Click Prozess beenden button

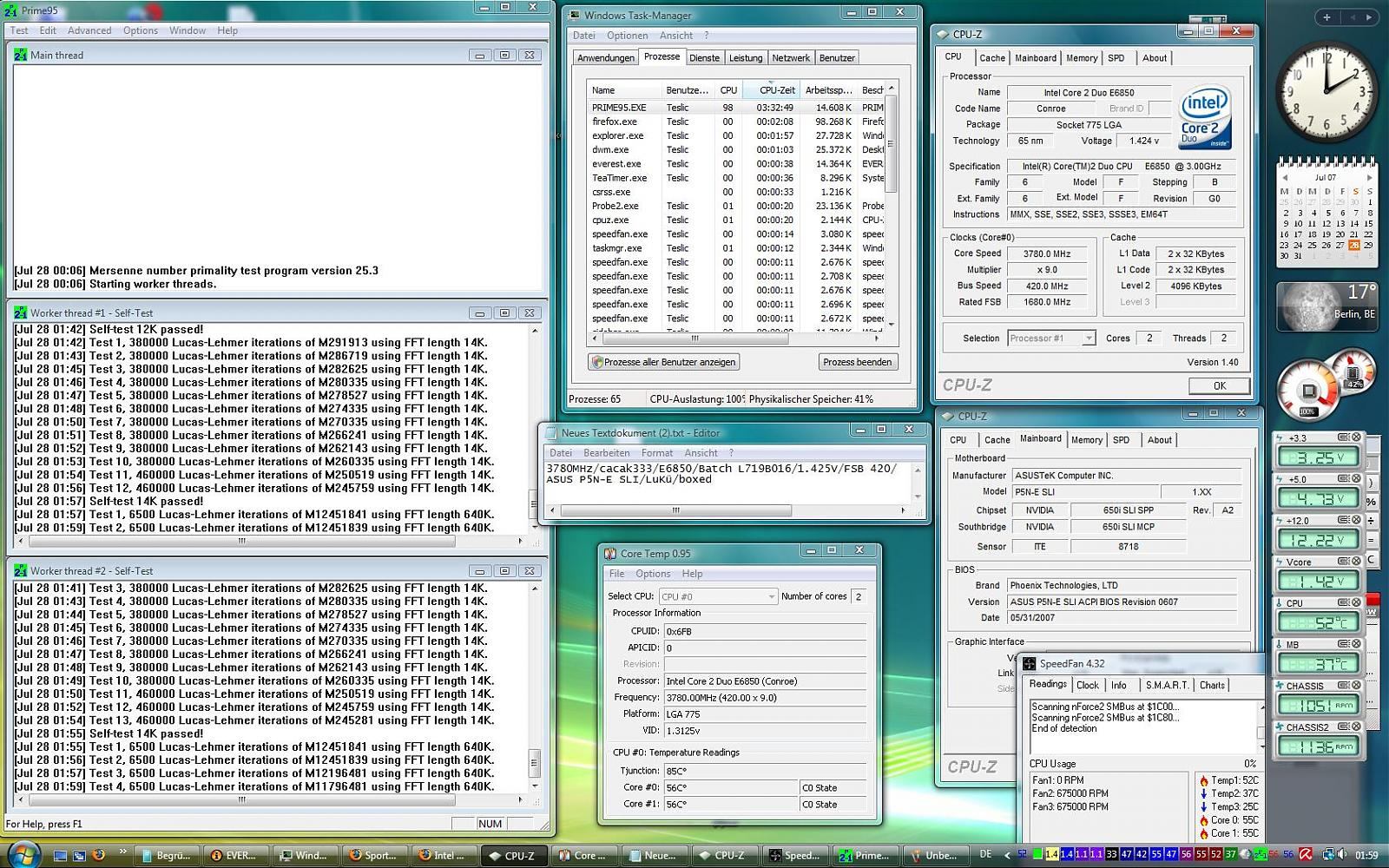[x=858, y=362]
